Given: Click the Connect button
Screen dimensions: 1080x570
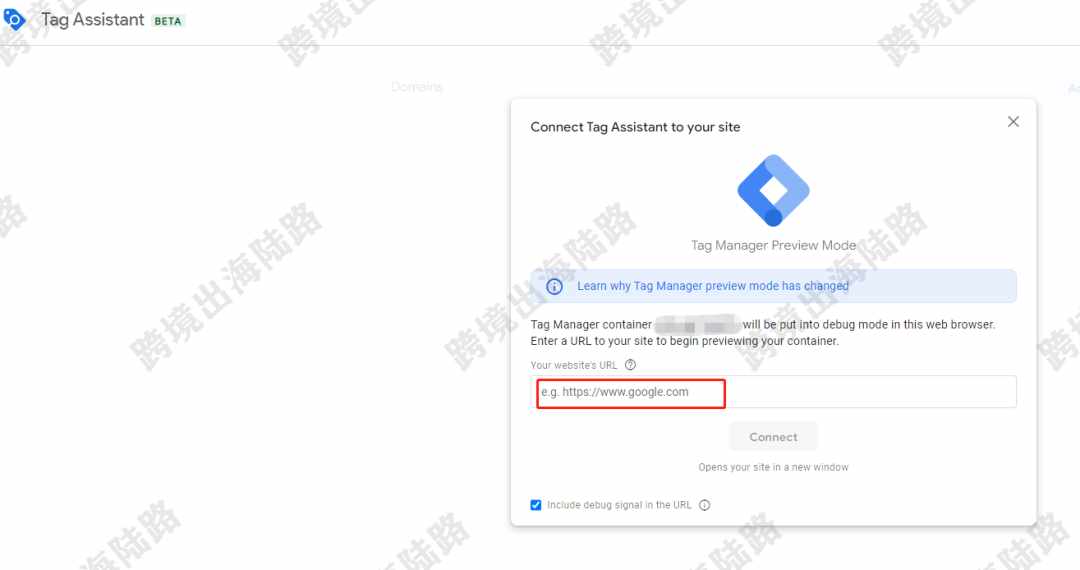Looking at the screenshot, I should pyautogui.click(x=773, y=437).
